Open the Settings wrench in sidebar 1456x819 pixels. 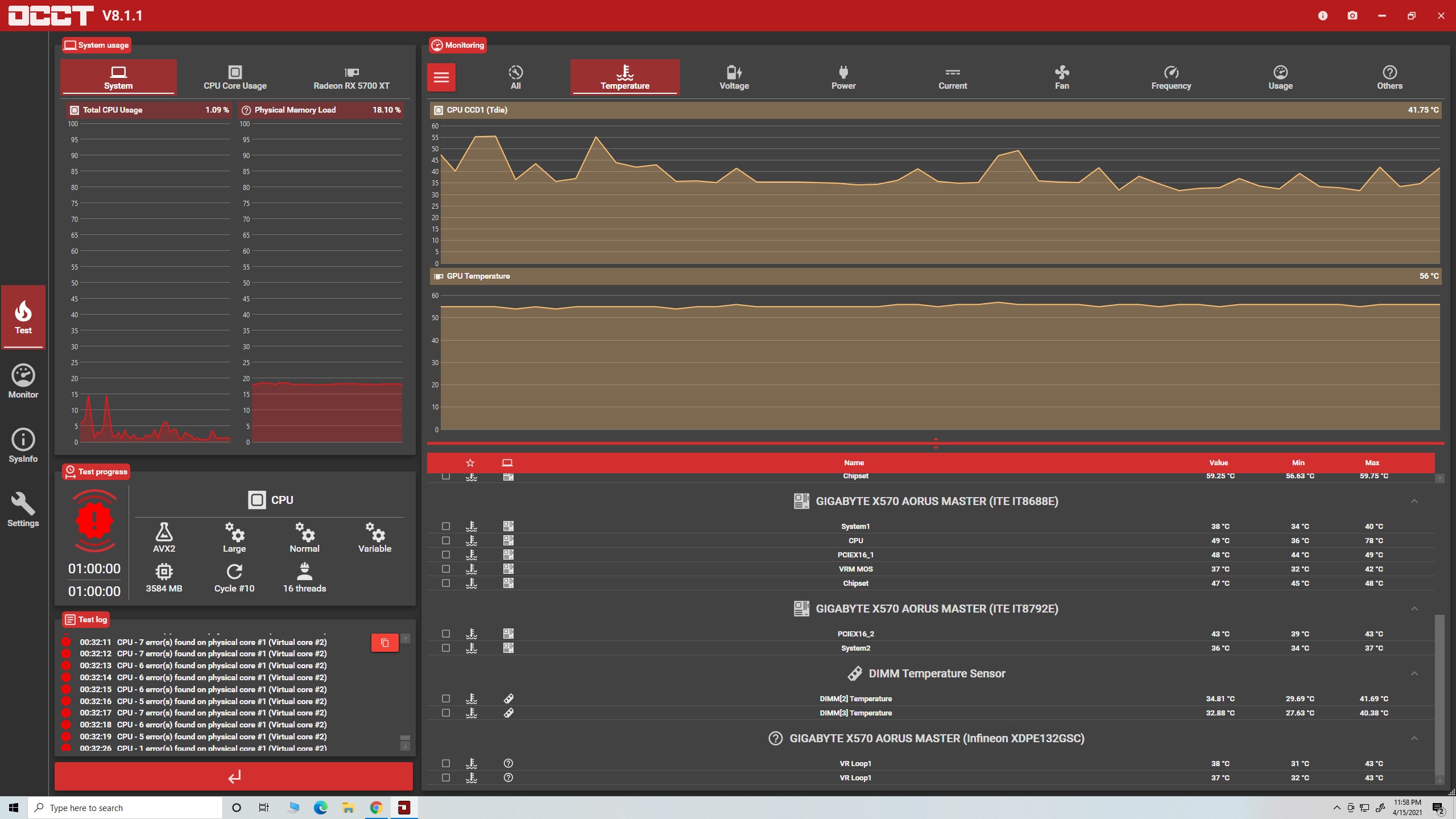[x=23, y=510]
